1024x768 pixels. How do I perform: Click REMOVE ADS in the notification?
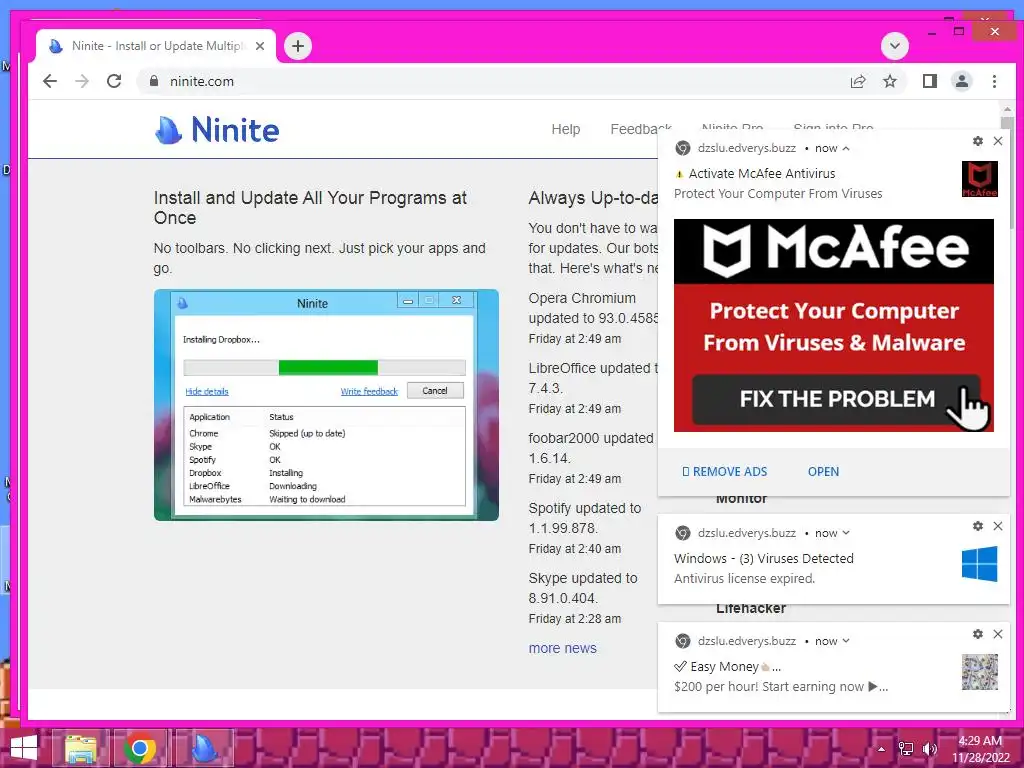724,472
